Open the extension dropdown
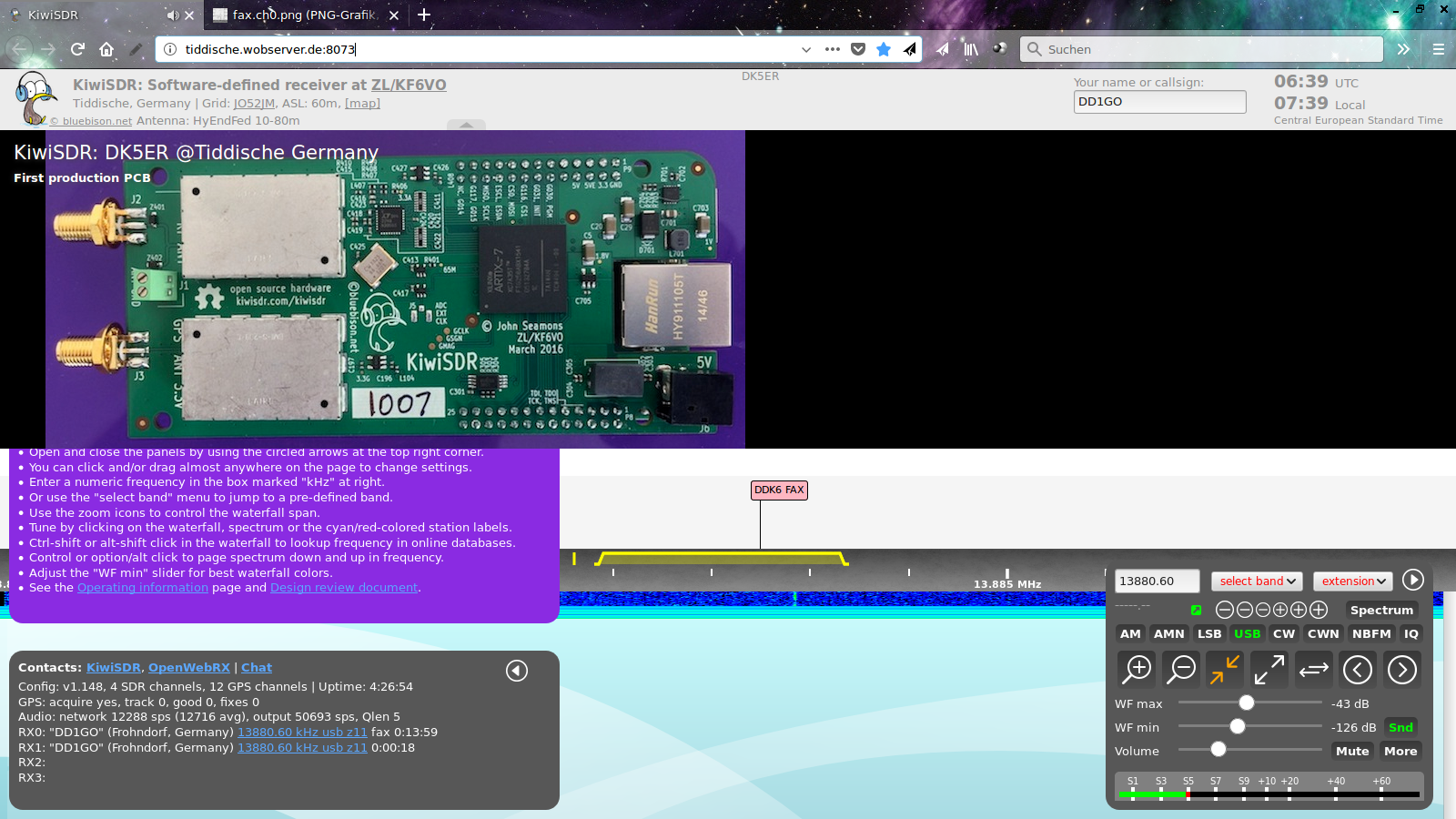Viewport: 1456px width, 819px height. 1353,581
